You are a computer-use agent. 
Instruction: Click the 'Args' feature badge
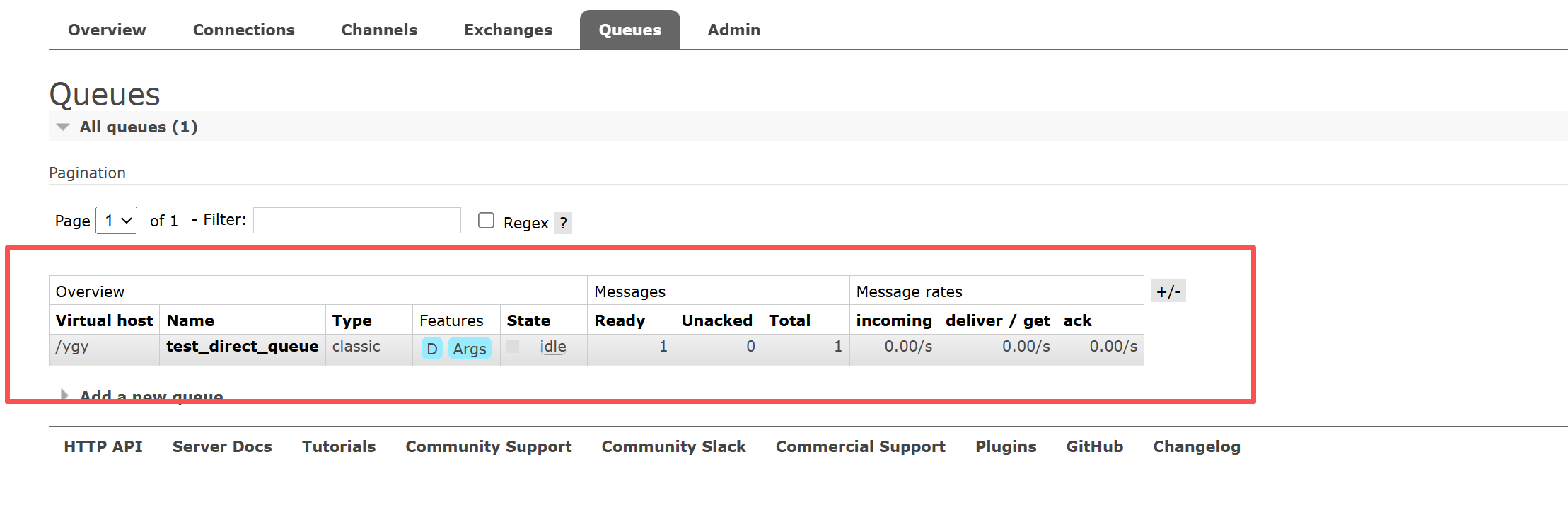tap(470, 348)
